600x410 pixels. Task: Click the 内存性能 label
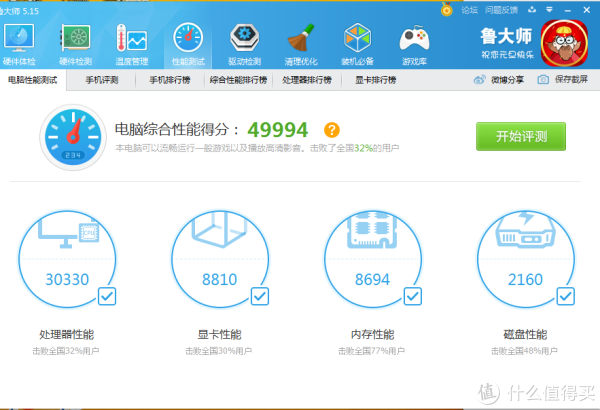coord(373,335)
